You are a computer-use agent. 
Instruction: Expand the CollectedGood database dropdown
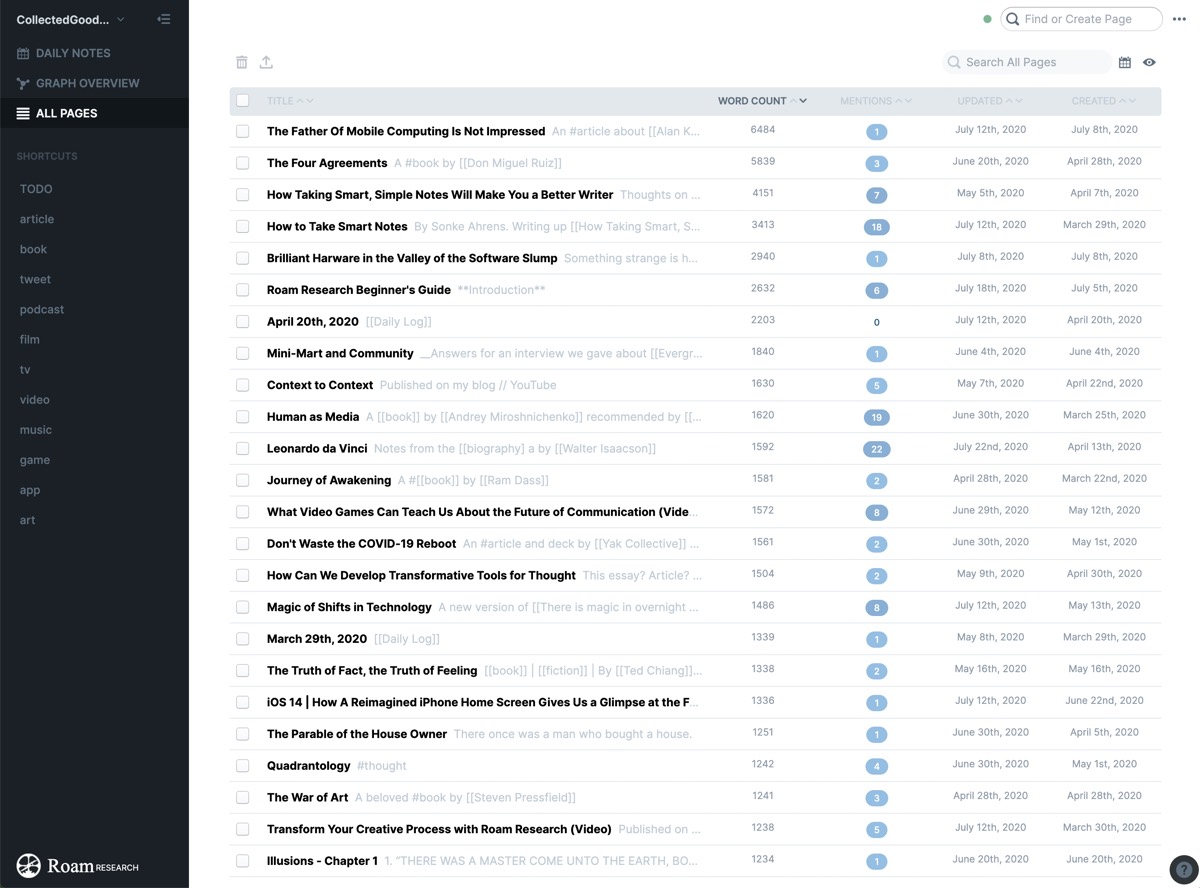coord(71,19)
